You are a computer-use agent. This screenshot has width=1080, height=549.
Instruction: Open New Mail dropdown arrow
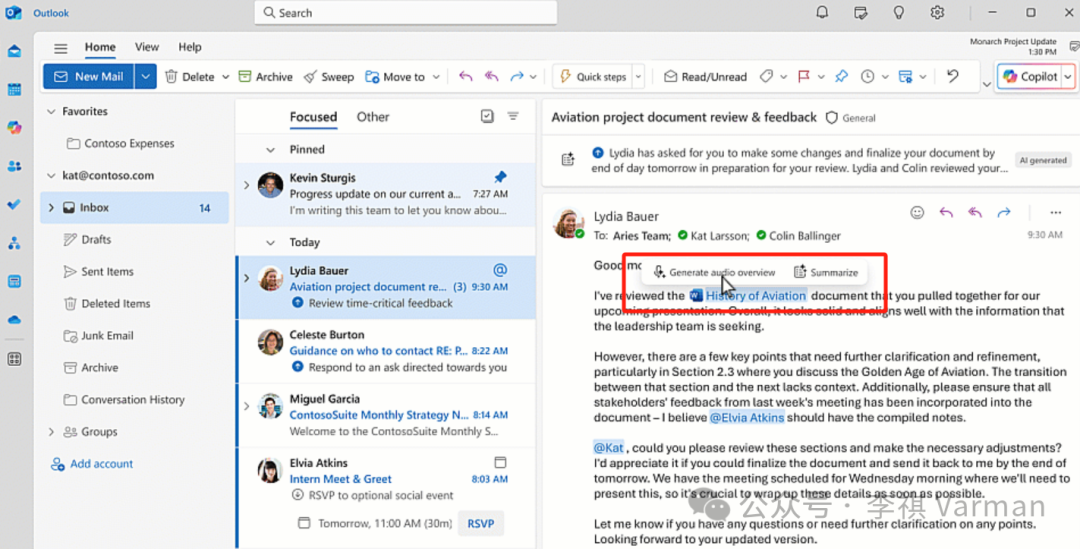pos(145,76)
